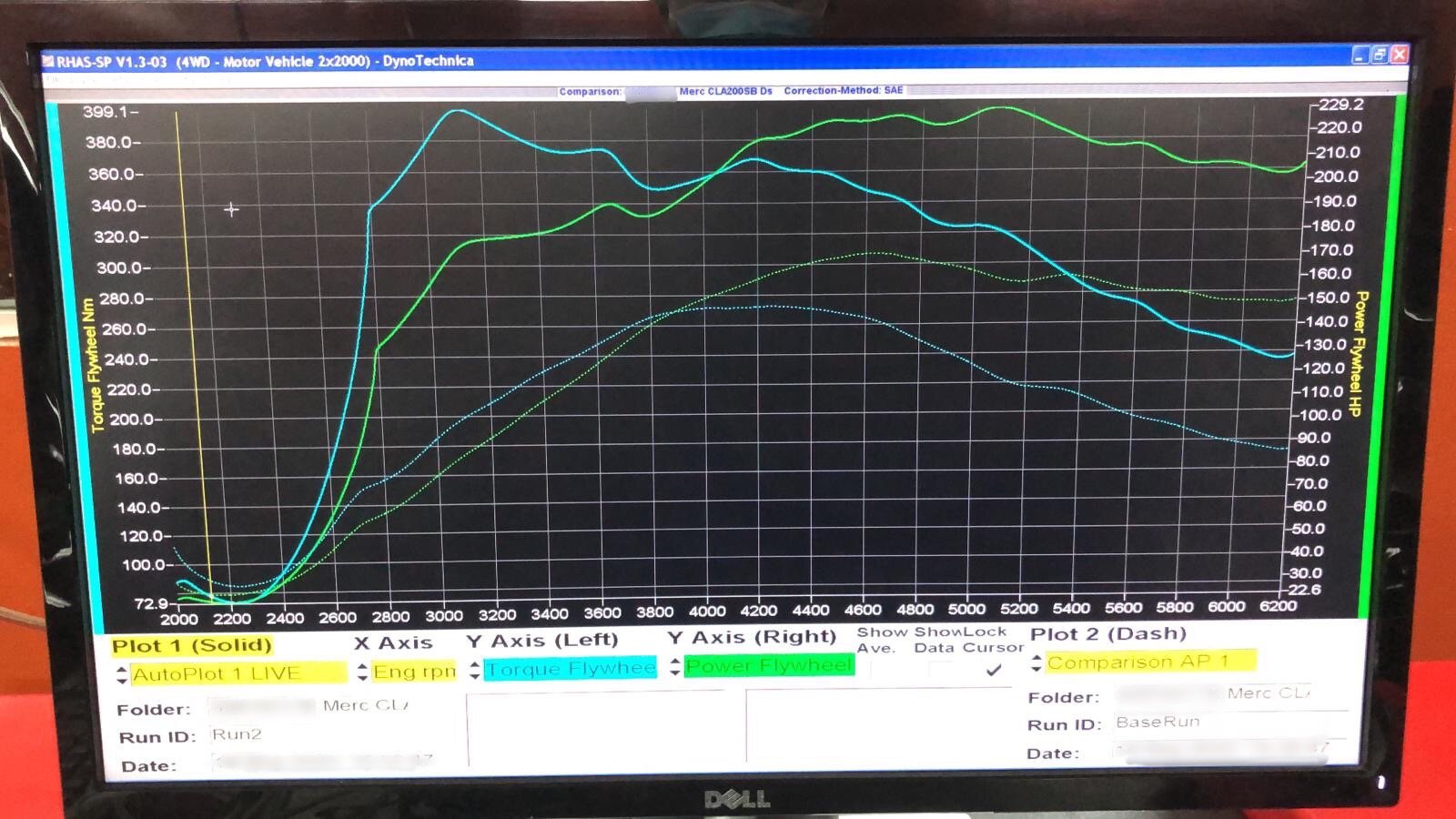The image size is (1456, 819).
Task: Click the 'Comparison:' header label
Action: click(590, 92)
